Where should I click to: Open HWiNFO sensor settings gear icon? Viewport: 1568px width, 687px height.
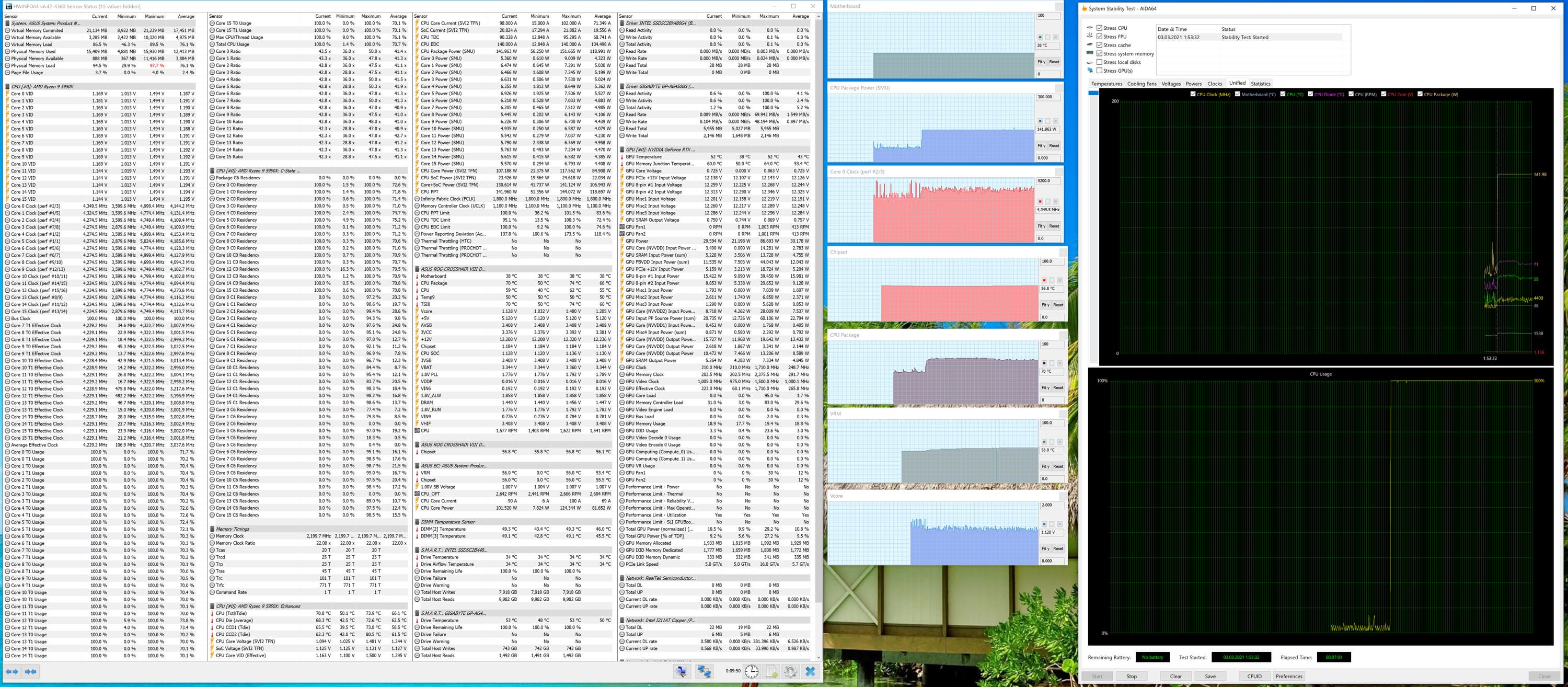[790, 671]
